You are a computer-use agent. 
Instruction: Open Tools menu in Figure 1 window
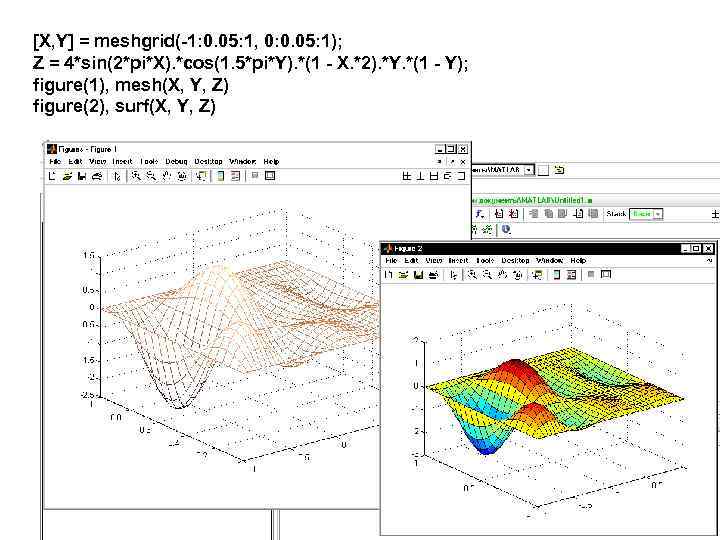149,162
